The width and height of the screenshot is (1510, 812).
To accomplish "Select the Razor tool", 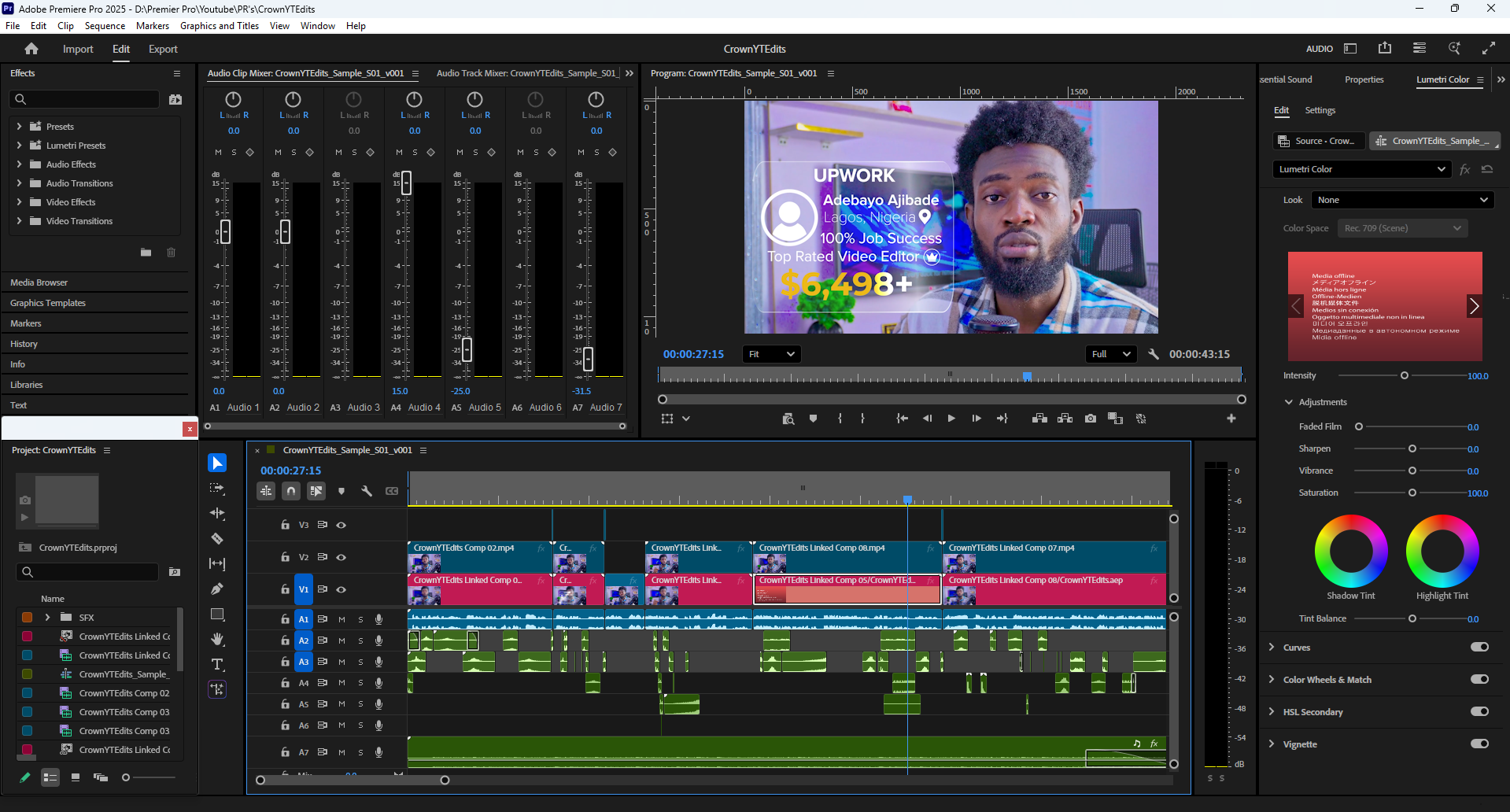I will pos(217,538).
